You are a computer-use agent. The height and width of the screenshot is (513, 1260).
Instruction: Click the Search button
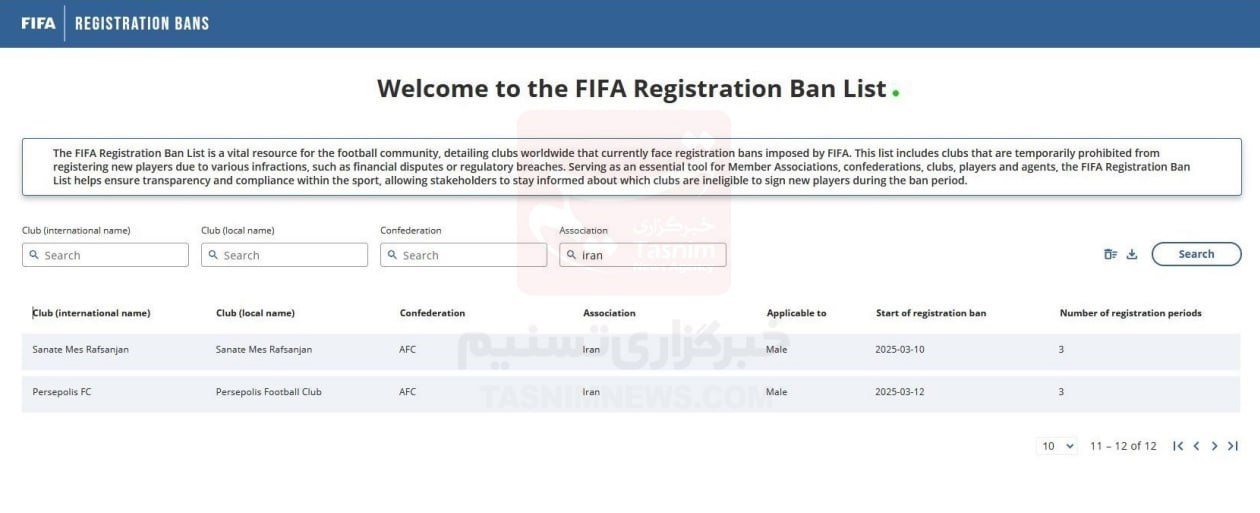point(1196,254)
